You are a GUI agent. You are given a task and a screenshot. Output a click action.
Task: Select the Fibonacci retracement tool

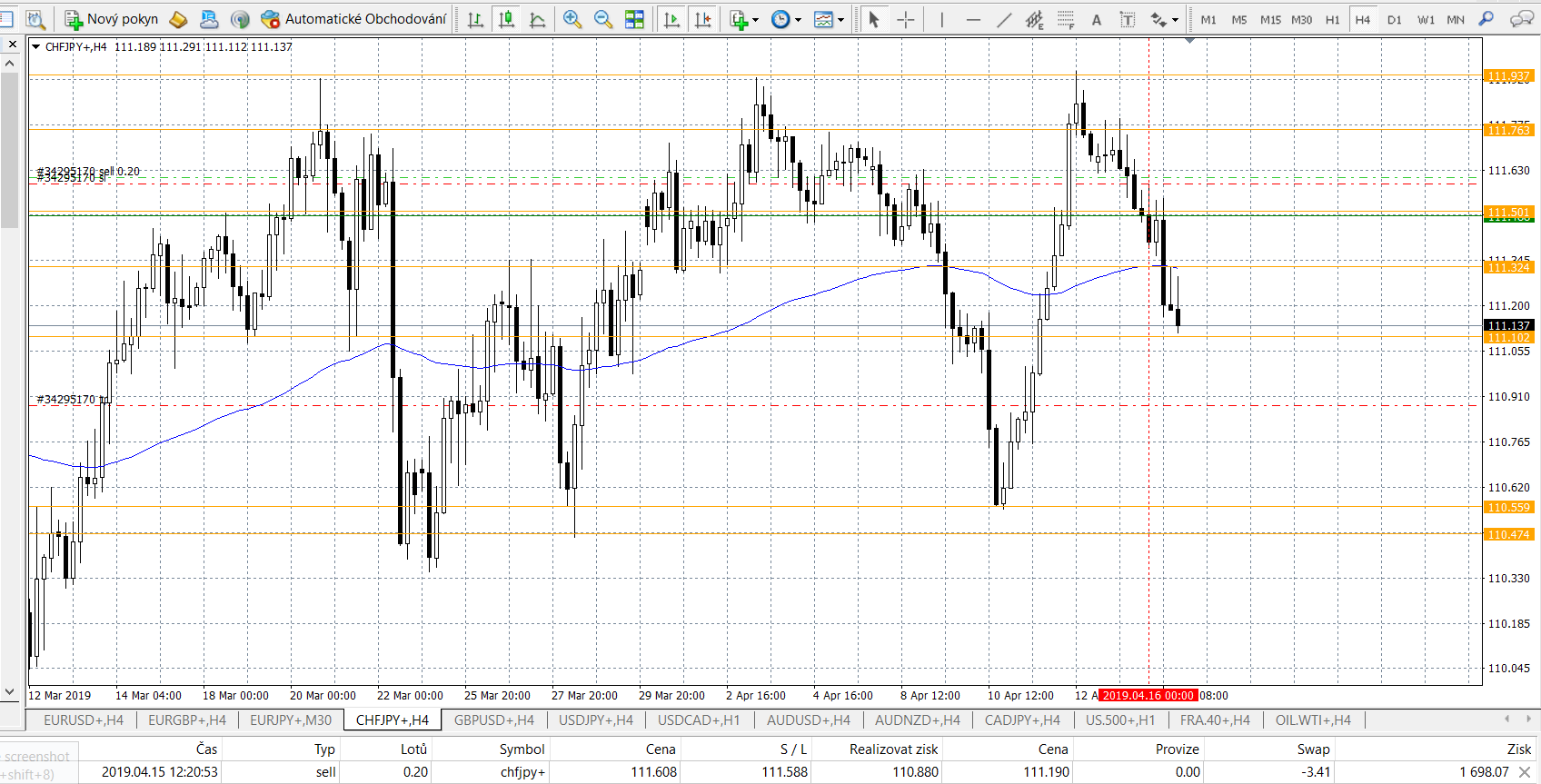(1066, 19)
